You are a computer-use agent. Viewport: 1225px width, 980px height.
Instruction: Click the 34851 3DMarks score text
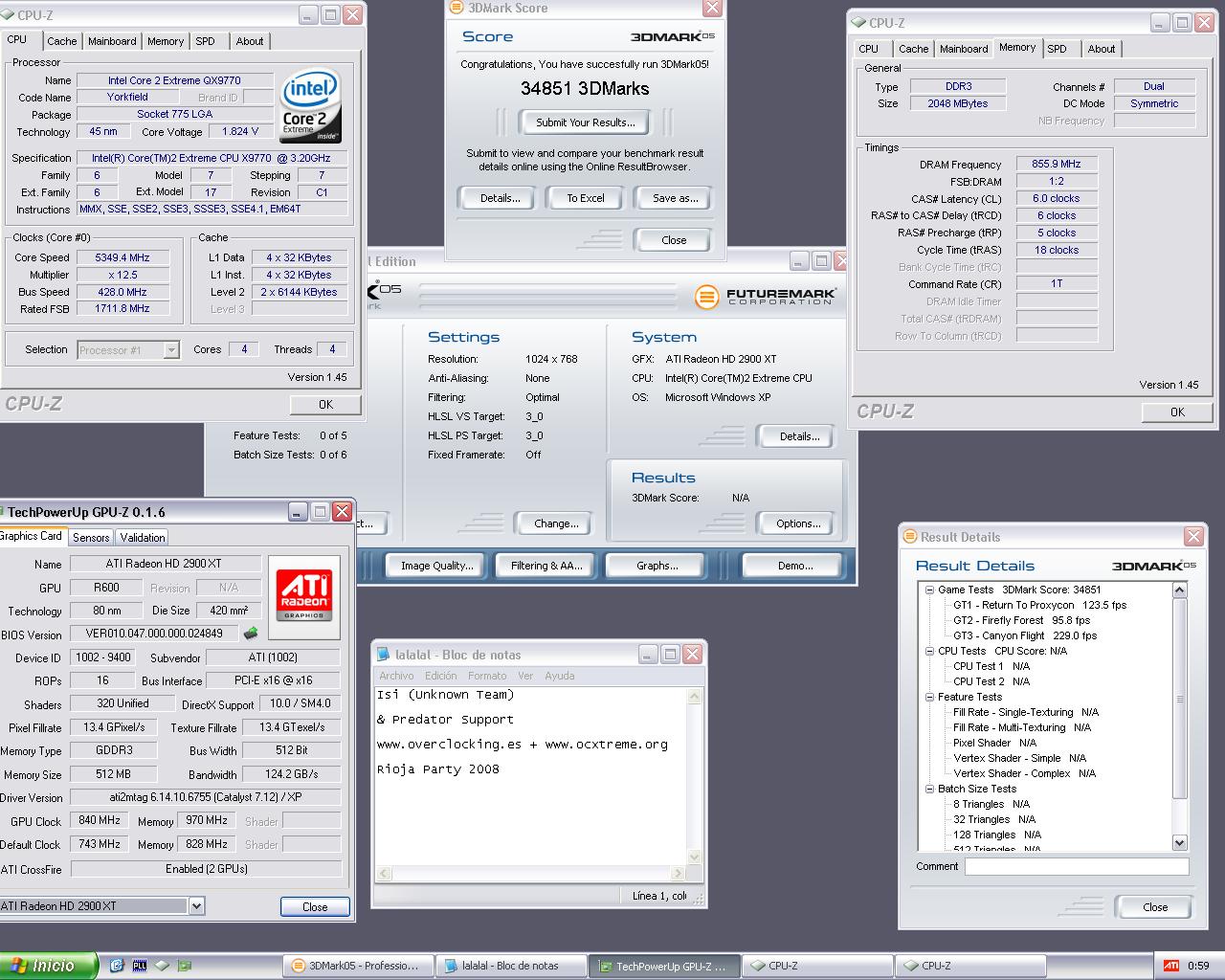pos(585,89)
